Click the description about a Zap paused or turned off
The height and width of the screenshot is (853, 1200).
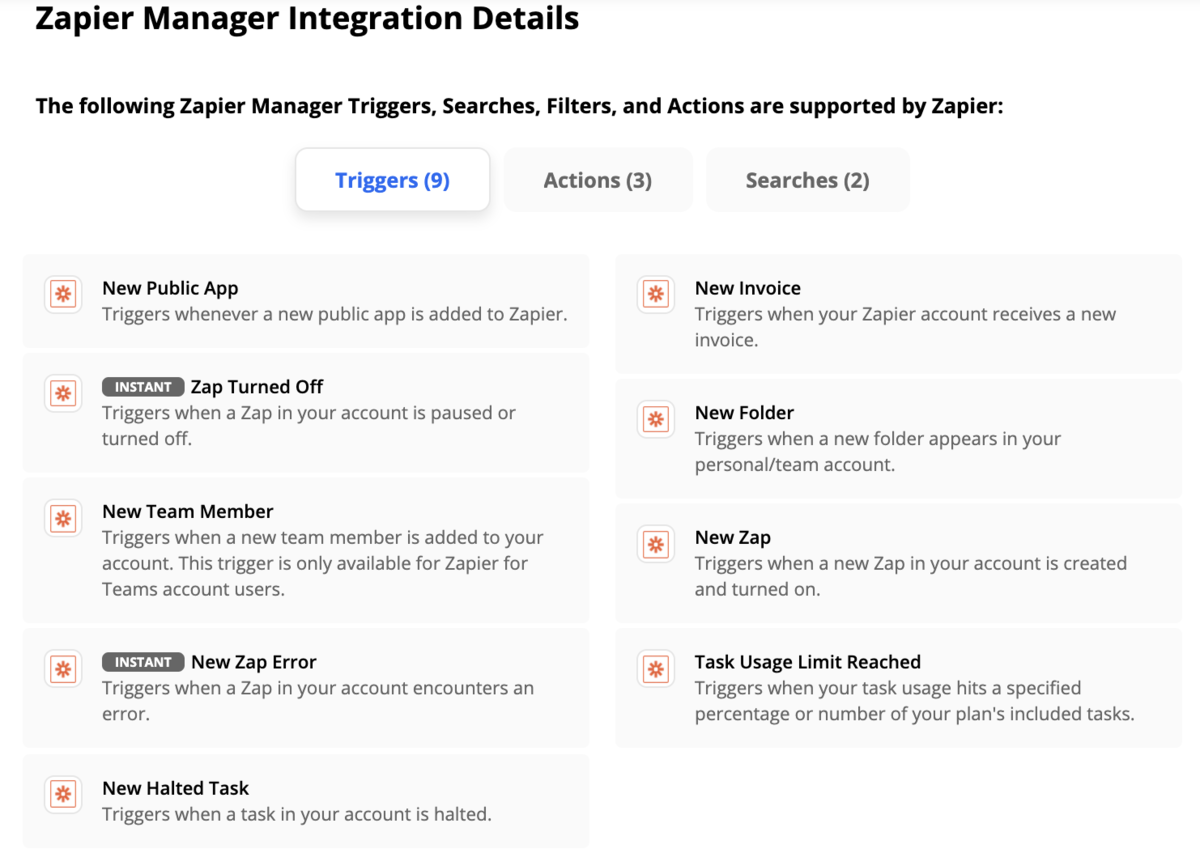(309, 426)
